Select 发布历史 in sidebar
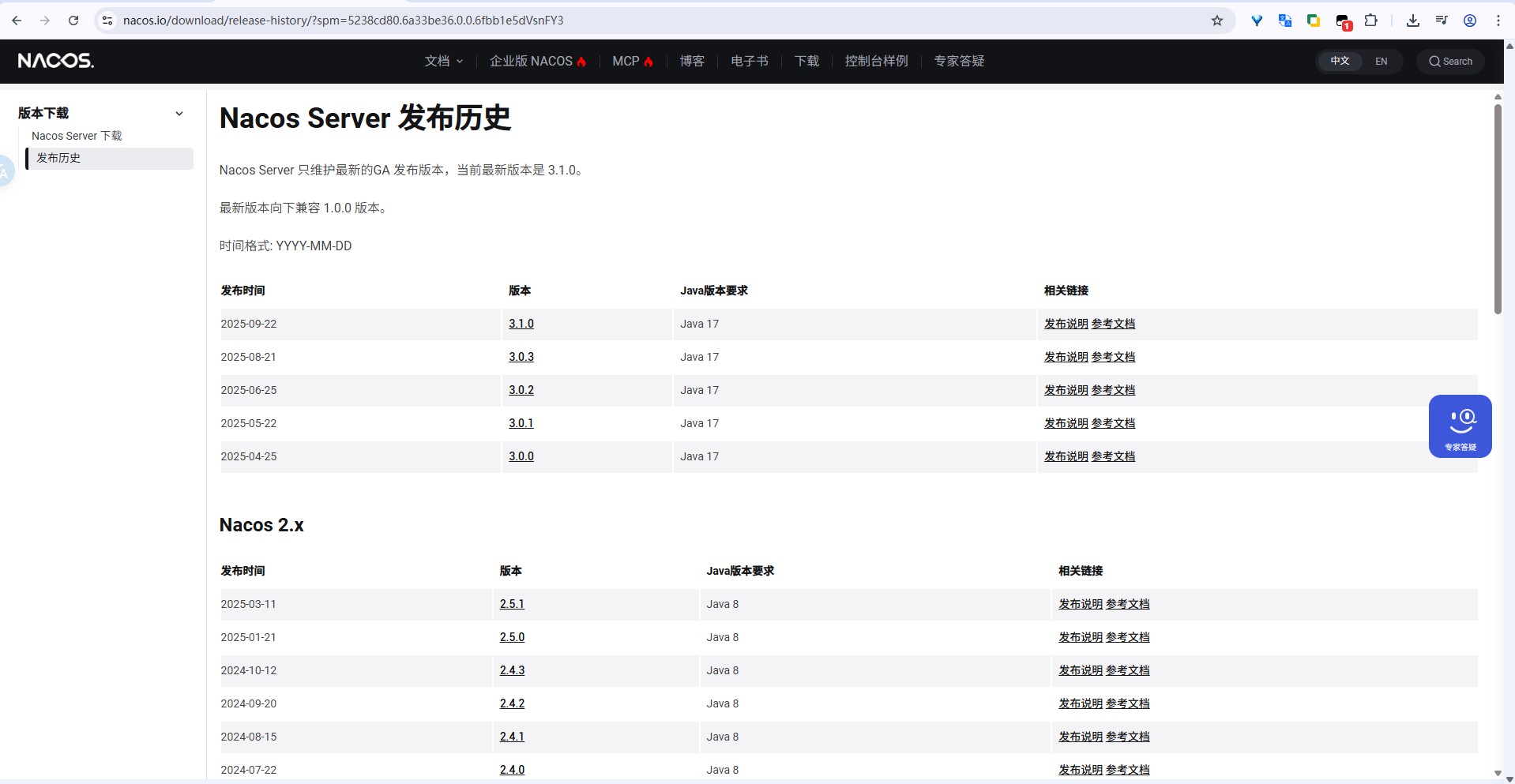This screenshot has width=1515, height=784. tap(110, 158)
